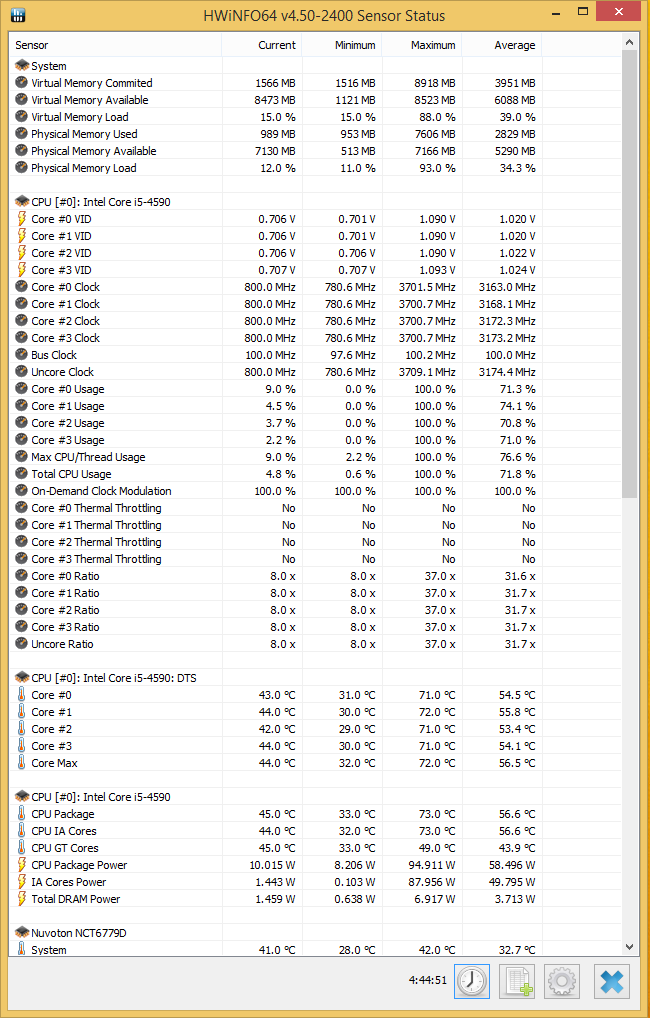
Task: Click the CPU Package thermometer icon
Action: [21, 813]
